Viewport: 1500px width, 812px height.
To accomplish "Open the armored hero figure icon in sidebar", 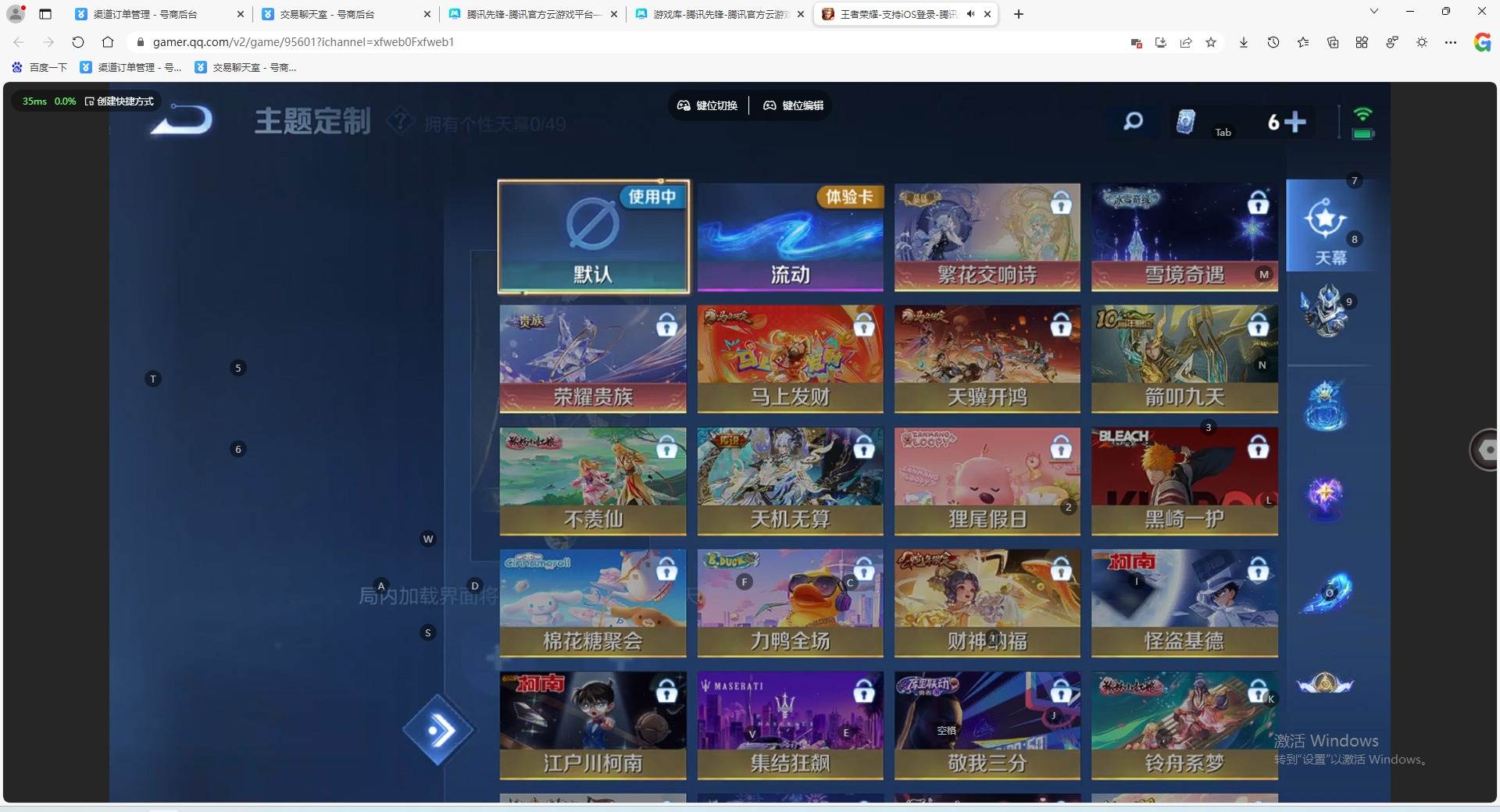I will [x=1326, y=312].
